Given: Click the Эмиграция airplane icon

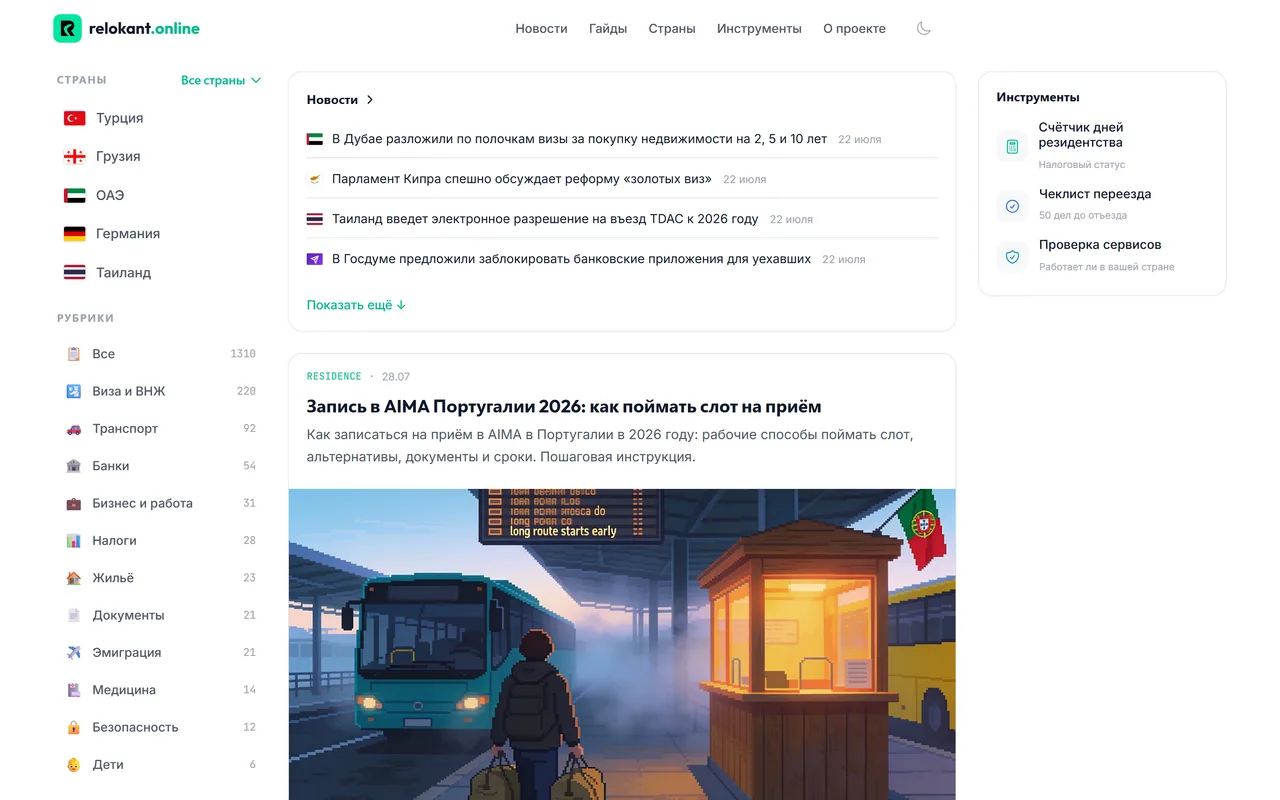Looking at the screenshot, I should click(x=74, y=653).
